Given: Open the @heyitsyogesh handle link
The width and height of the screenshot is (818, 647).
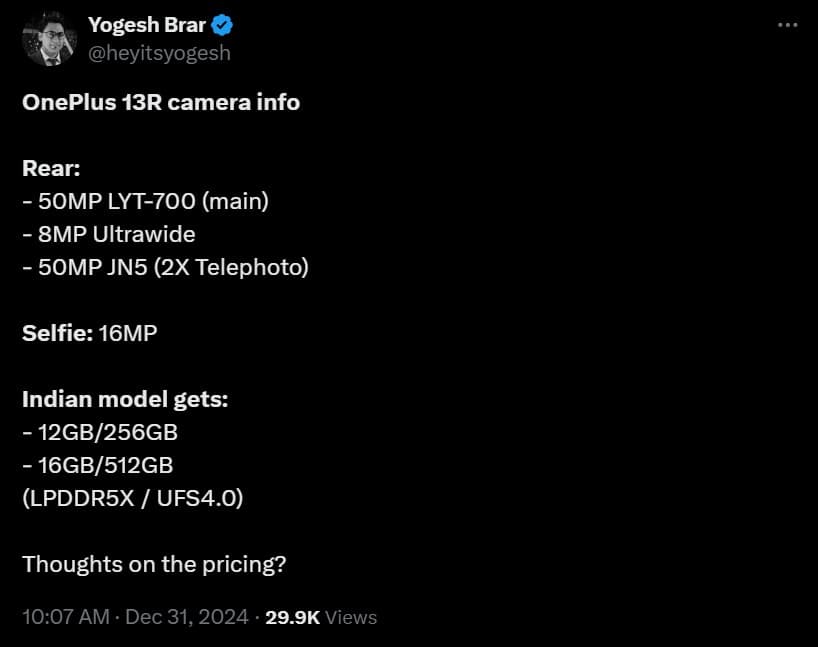Looking at the screenshot, I should [x=159, y=52].
